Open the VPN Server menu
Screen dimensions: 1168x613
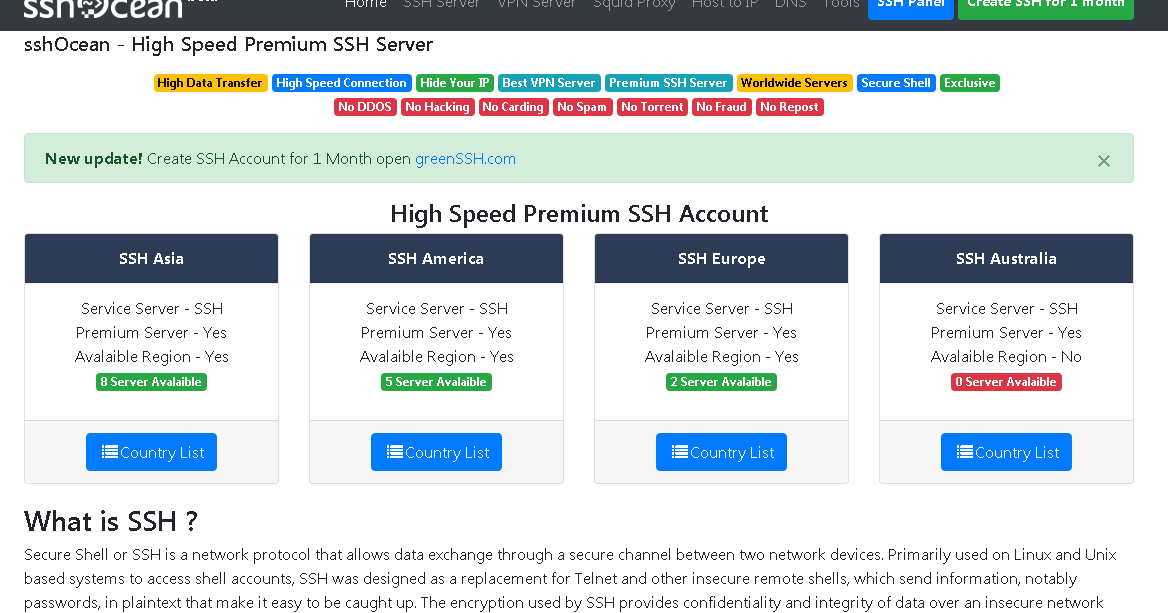click(536, 4)
